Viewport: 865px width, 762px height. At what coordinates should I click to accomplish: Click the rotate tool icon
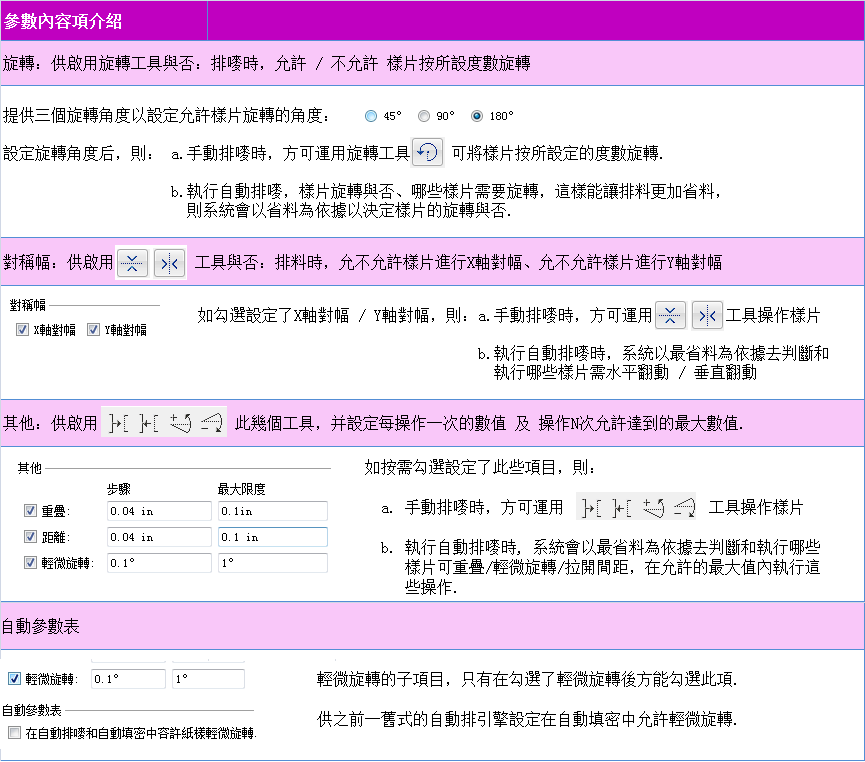(427, 153)
